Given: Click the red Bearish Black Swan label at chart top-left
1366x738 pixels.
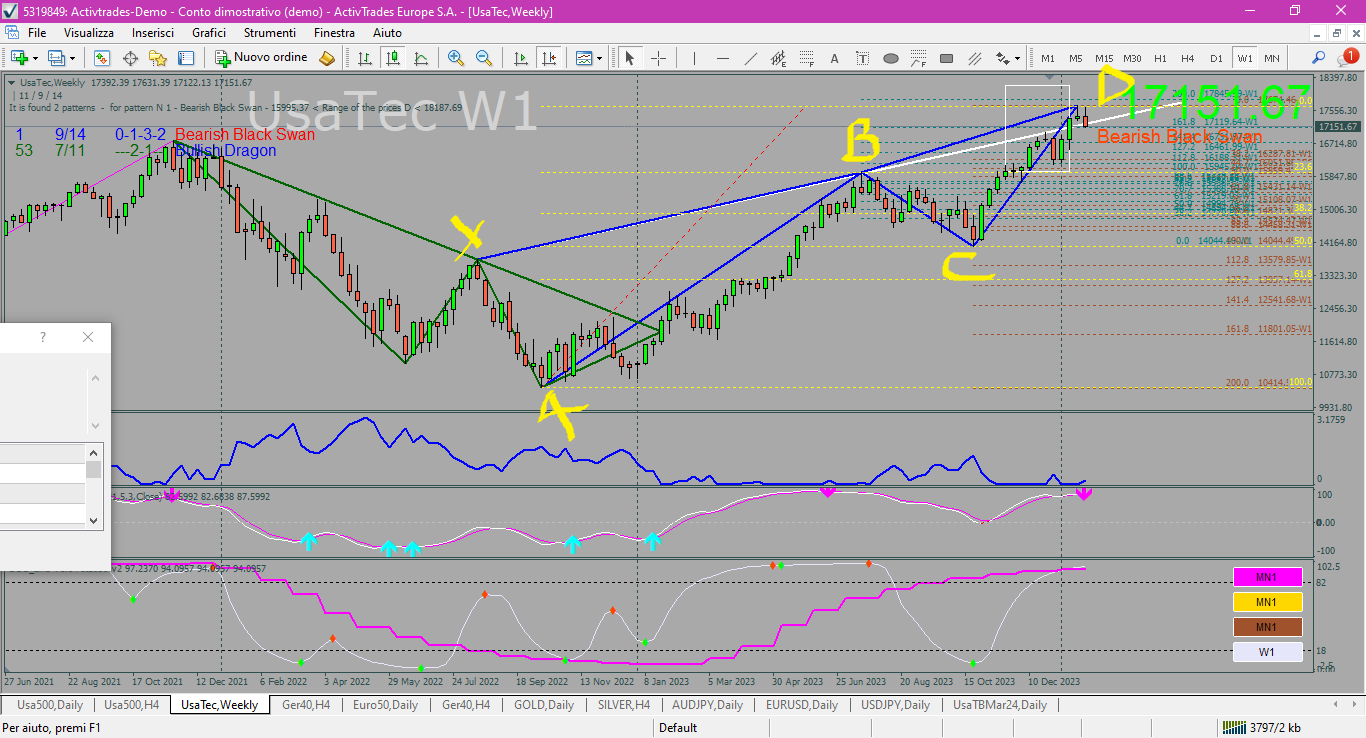Looking at the screenshot, I should point(245,134).
